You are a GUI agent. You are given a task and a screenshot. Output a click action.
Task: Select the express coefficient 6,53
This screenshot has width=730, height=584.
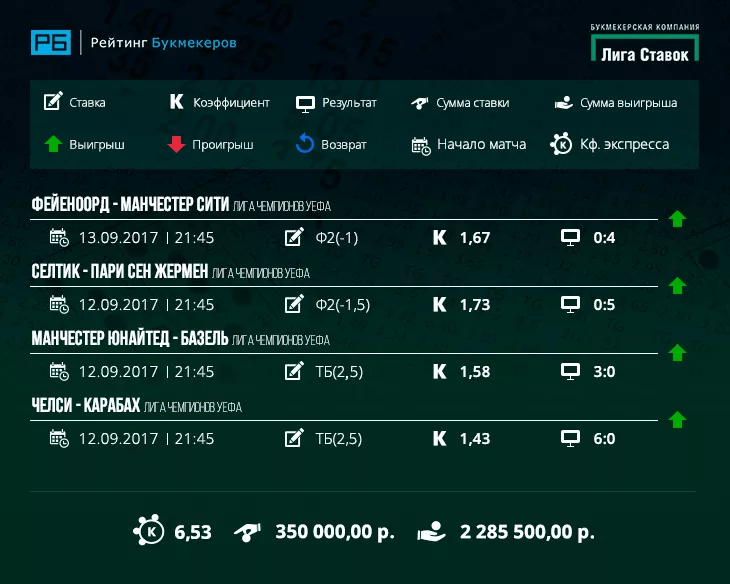193,532
